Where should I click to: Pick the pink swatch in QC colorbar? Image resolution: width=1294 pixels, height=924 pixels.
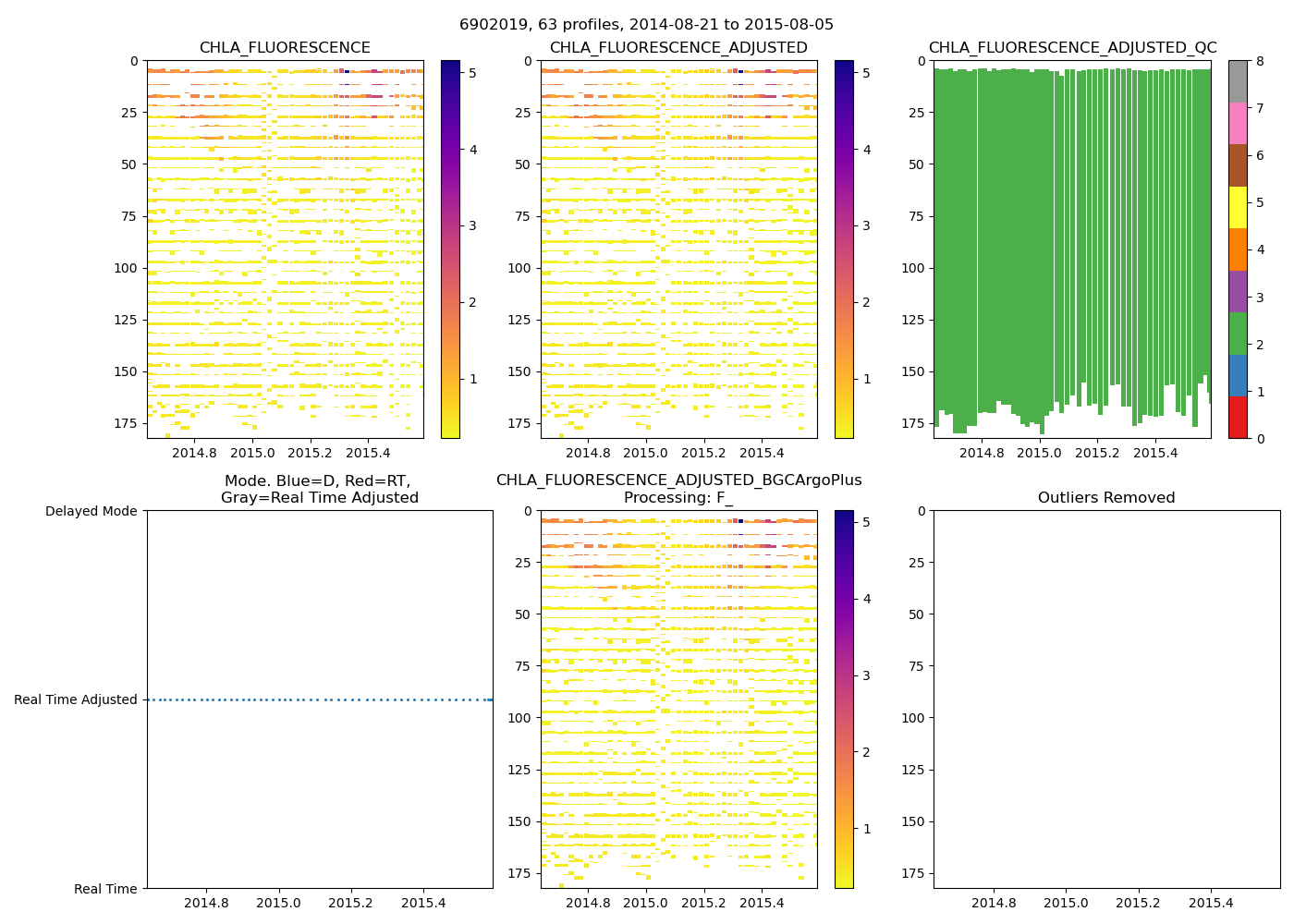(x=1238, y=123)
